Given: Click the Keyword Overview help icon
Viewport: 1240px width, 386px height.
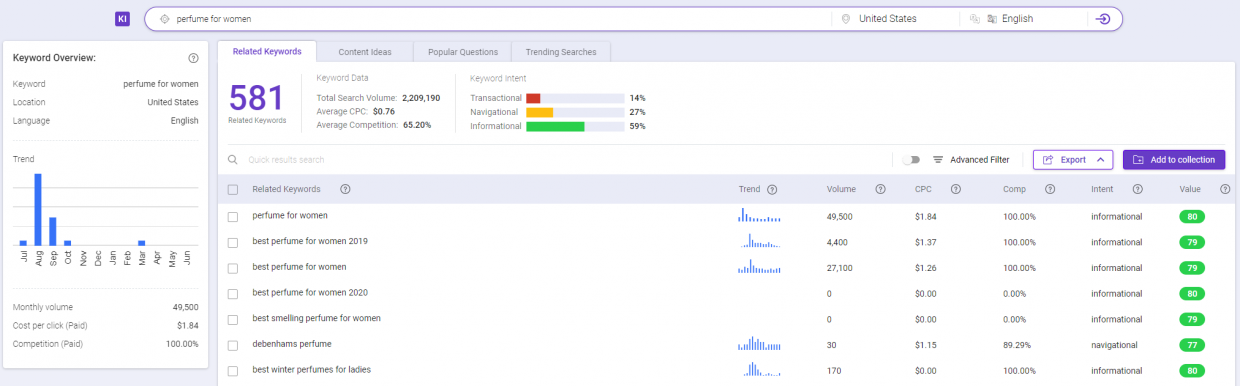Looking at the screenshot, I should (193, 58).
